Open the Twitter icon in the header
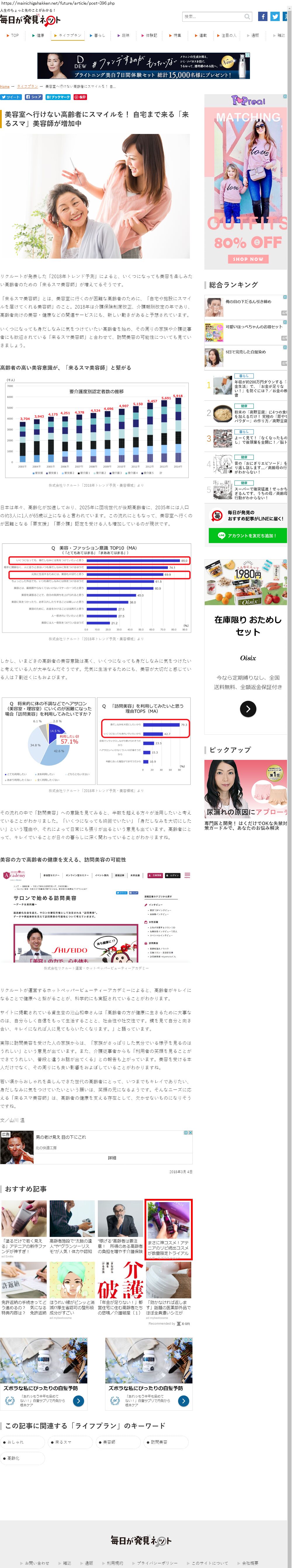Image resolution: width=292 pixels, height=1568 pixels. pos(275,16)
